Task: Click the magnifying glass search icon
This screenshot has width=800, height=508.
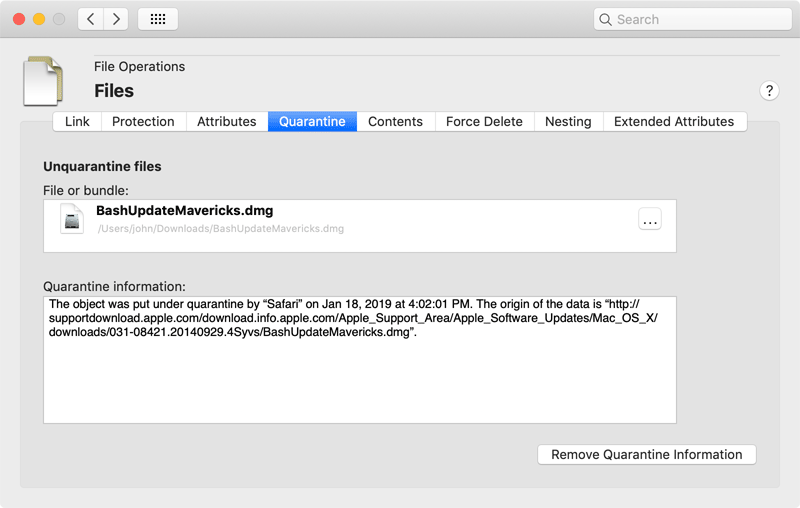Action: point(605,19)
